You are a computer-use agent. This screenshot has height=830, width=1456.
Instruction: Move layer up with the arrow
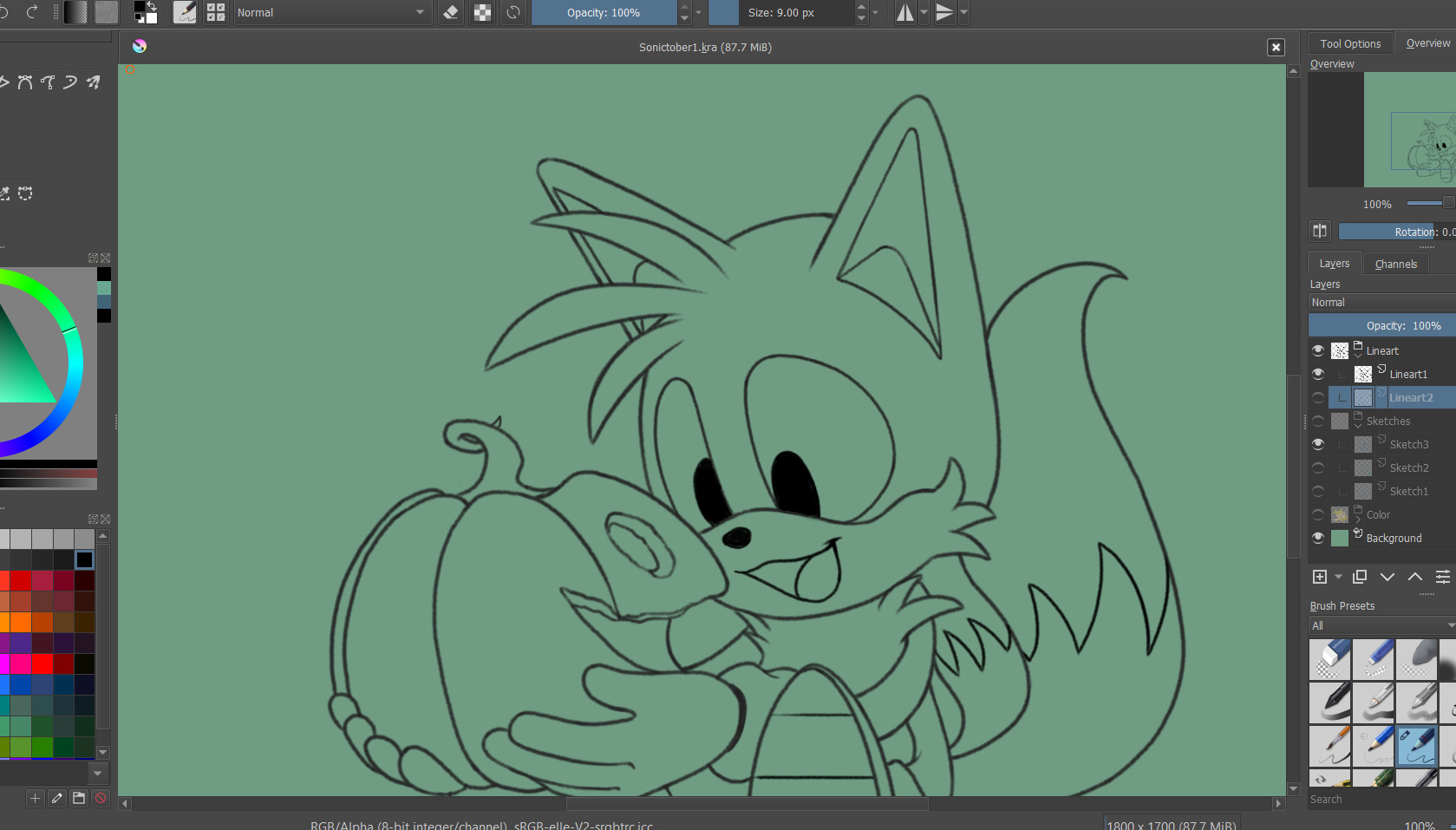pyautogui.click(x=1415, y=577)
